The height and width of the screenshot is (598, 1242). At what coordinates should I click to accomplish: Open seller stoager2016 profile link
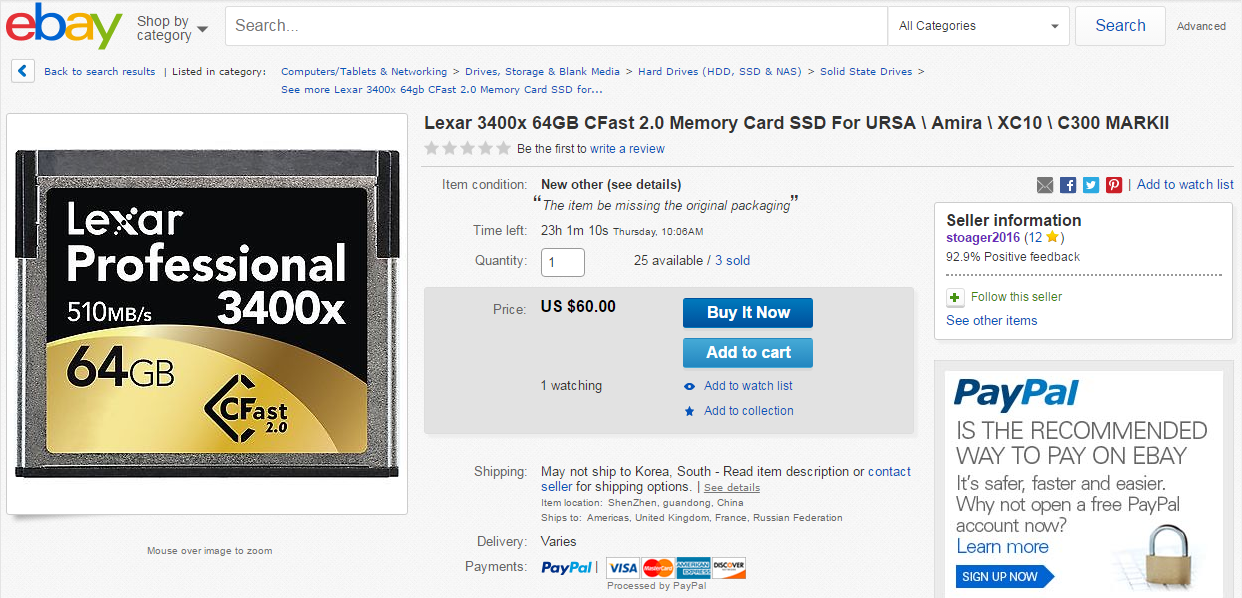coord(983,238)
